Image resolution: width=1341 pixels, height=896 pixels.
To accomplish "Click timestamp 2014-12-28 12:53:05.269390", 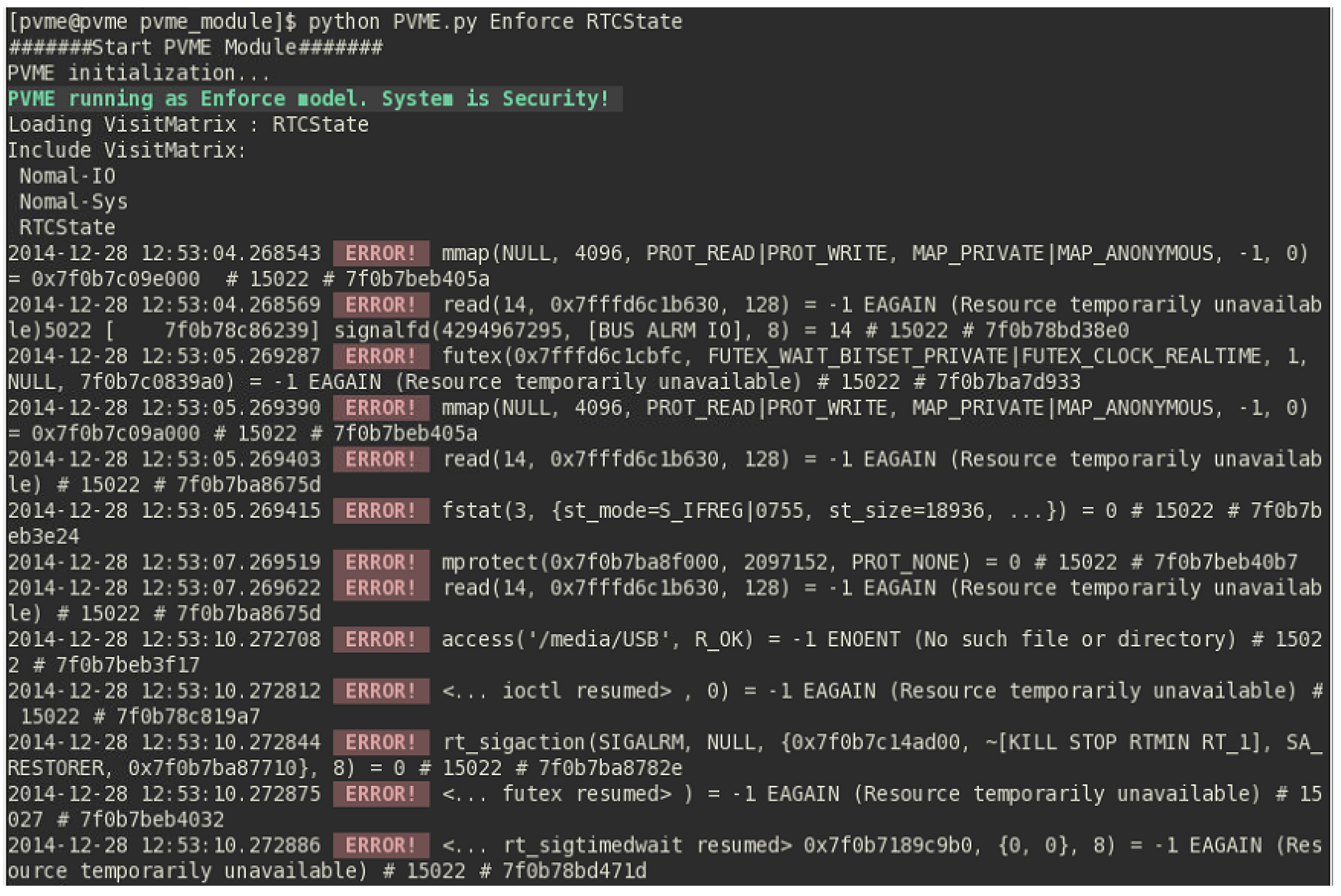I will point(164,408).
